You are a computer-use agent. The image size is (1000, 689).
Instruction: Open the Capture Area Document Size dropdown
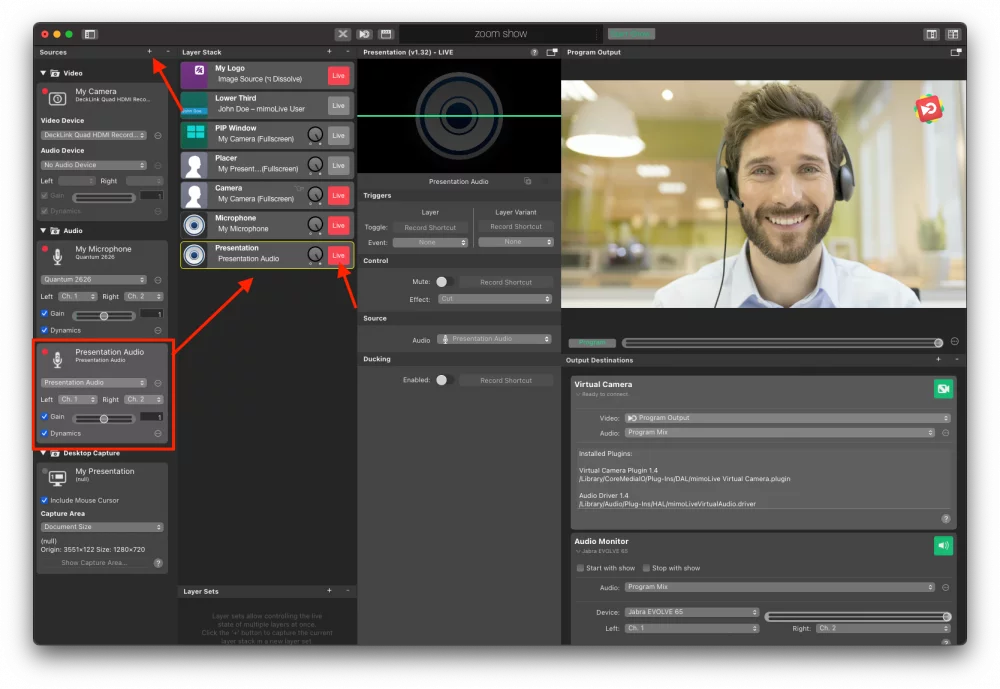[x=102, y=527]
